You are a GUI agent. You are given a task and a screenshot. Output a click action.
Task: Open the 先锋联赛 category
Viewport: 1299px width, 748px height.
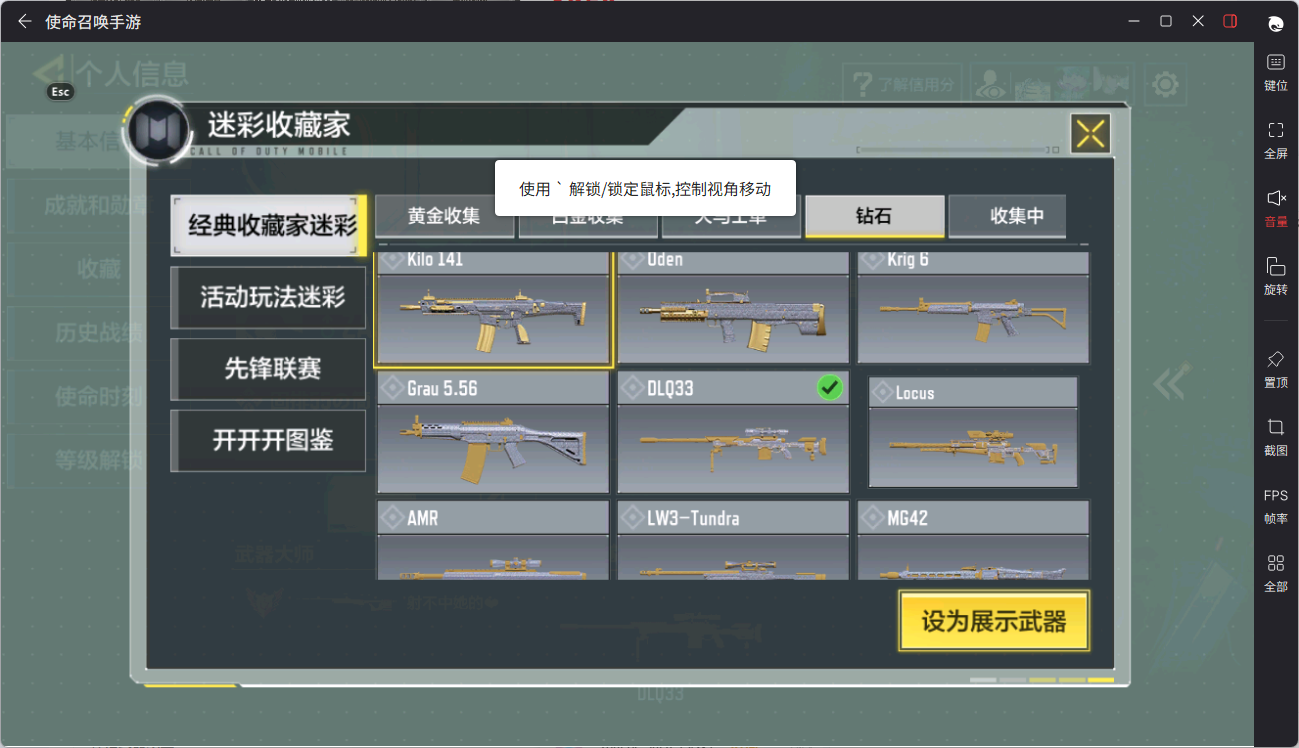click(x=269, y=369)
